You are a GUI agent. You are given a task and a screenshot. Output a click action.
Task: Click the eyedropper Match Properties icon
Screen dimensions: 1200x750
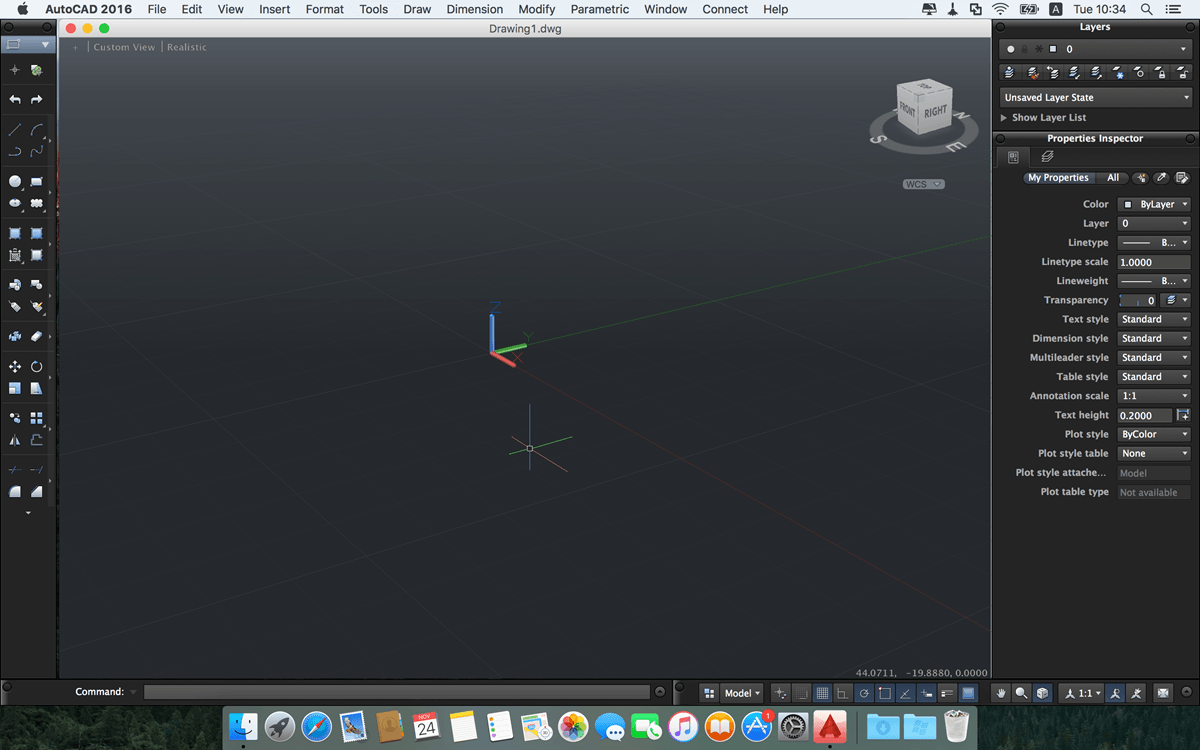pyautogui.click(x=1161, y=178)
